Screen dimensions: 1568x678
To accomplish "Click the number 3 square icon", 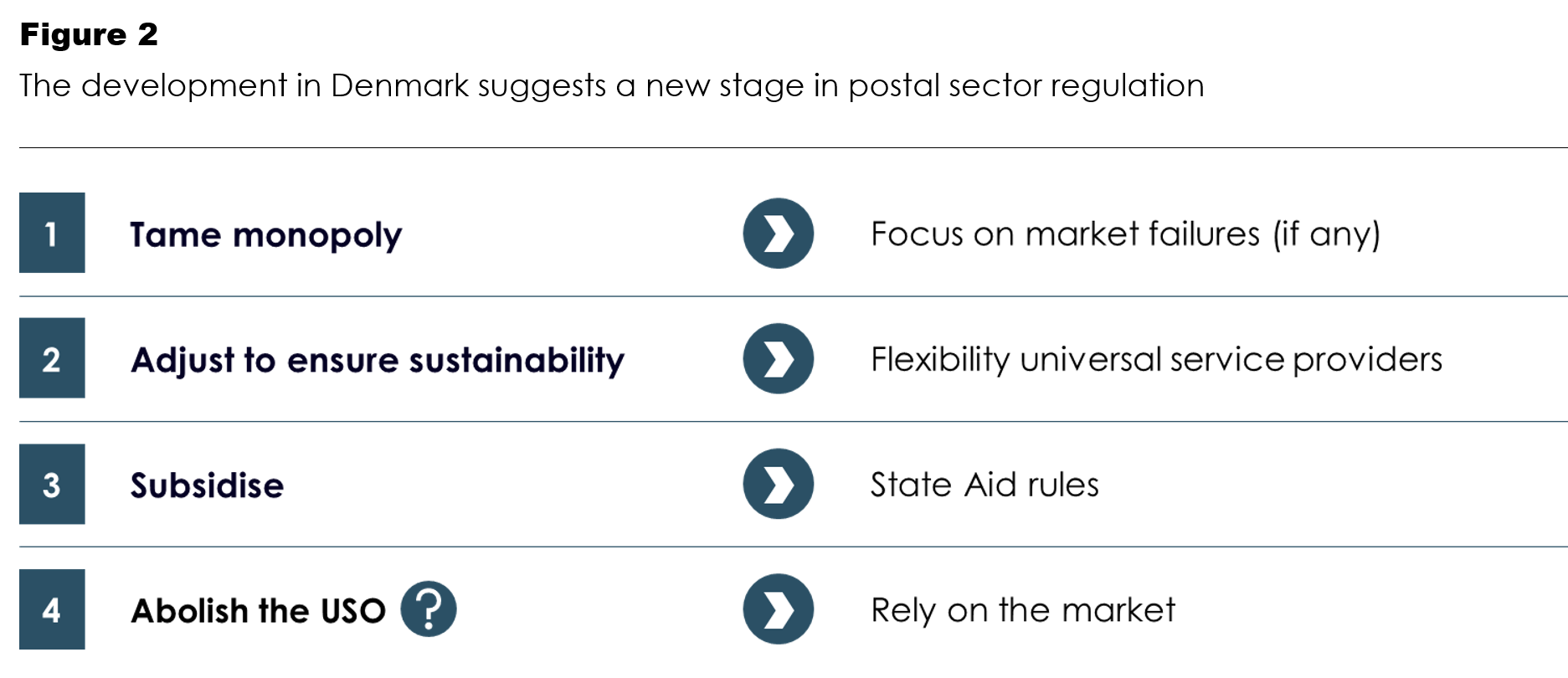I will coord(52,484).
